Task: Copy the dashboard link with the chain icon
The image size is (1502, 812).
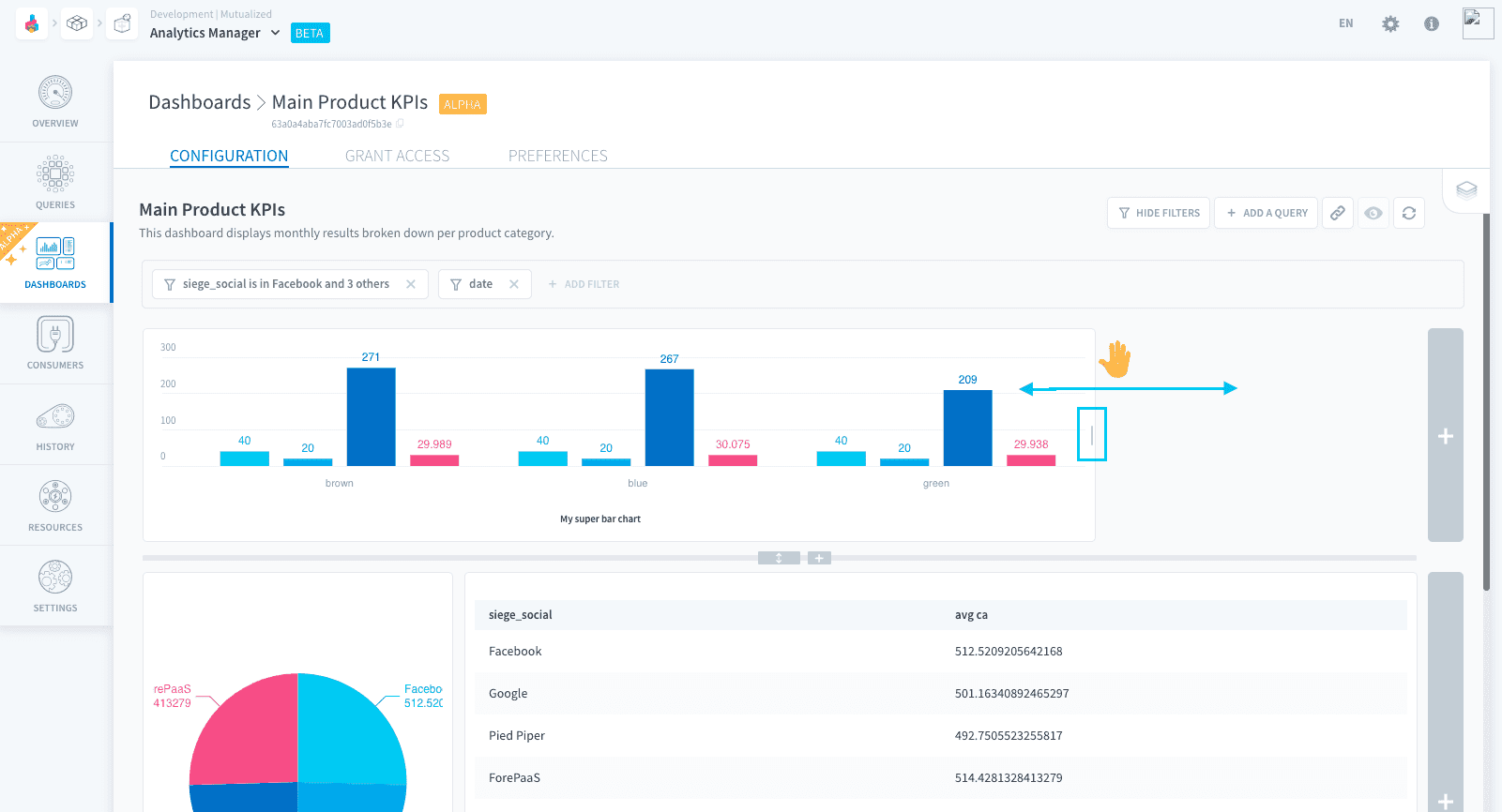Action: [1338, 213]
